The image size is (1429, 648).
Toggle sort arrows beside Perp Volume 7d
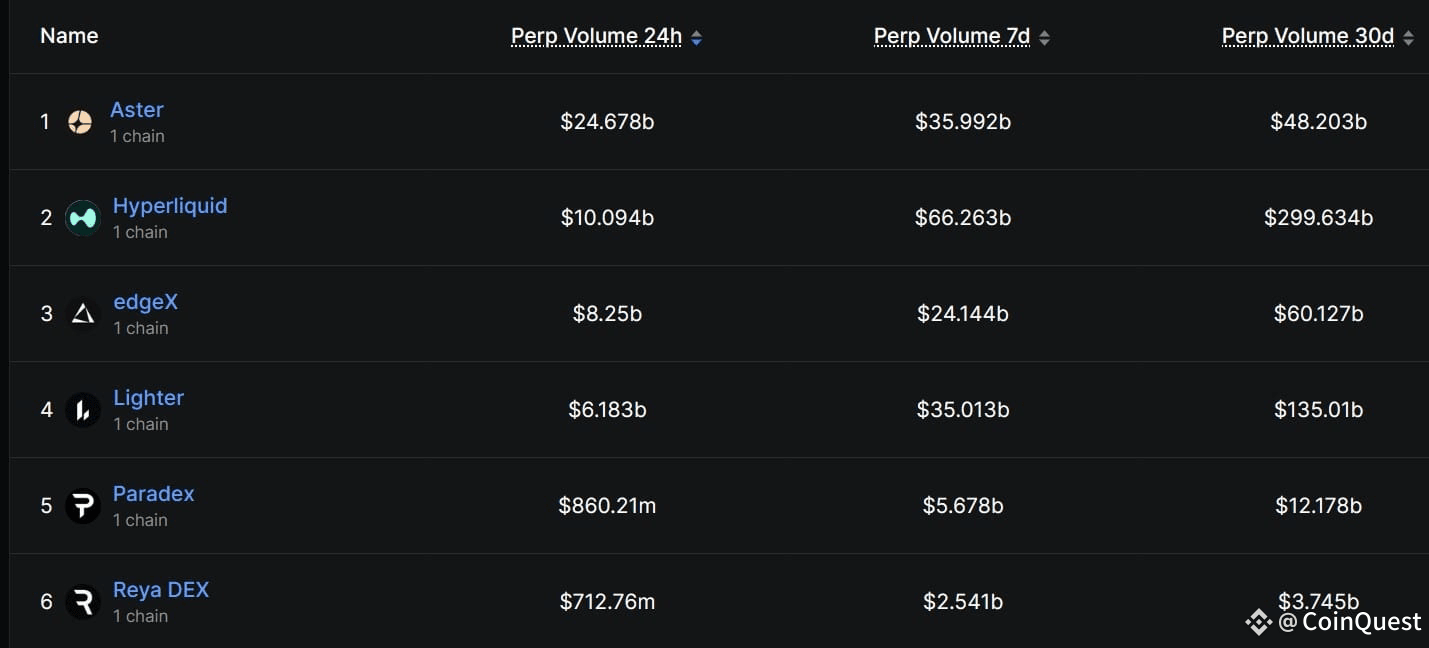click(1044, 38)
